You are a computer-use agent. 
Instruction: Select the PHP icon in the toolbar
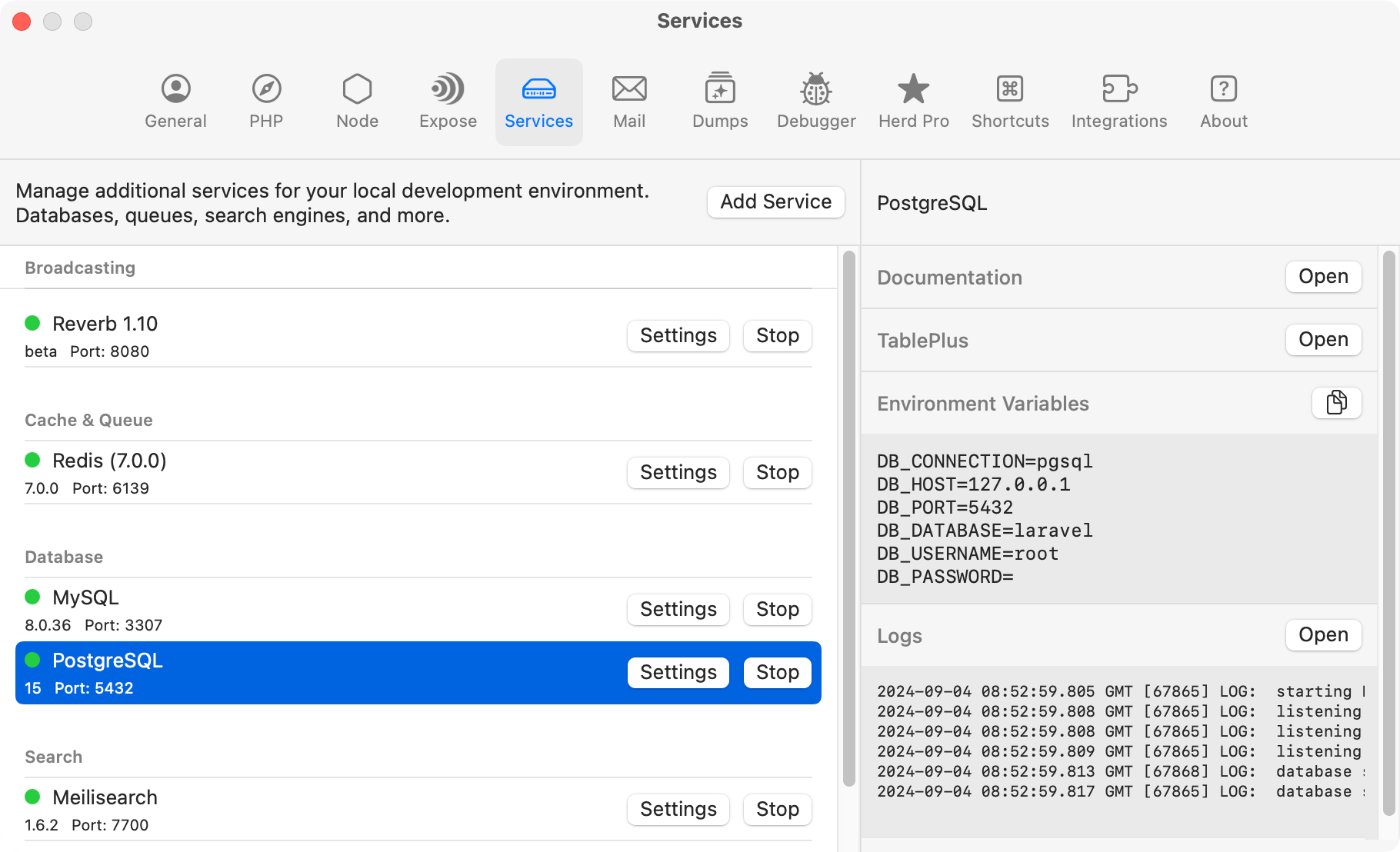[265, 101]
